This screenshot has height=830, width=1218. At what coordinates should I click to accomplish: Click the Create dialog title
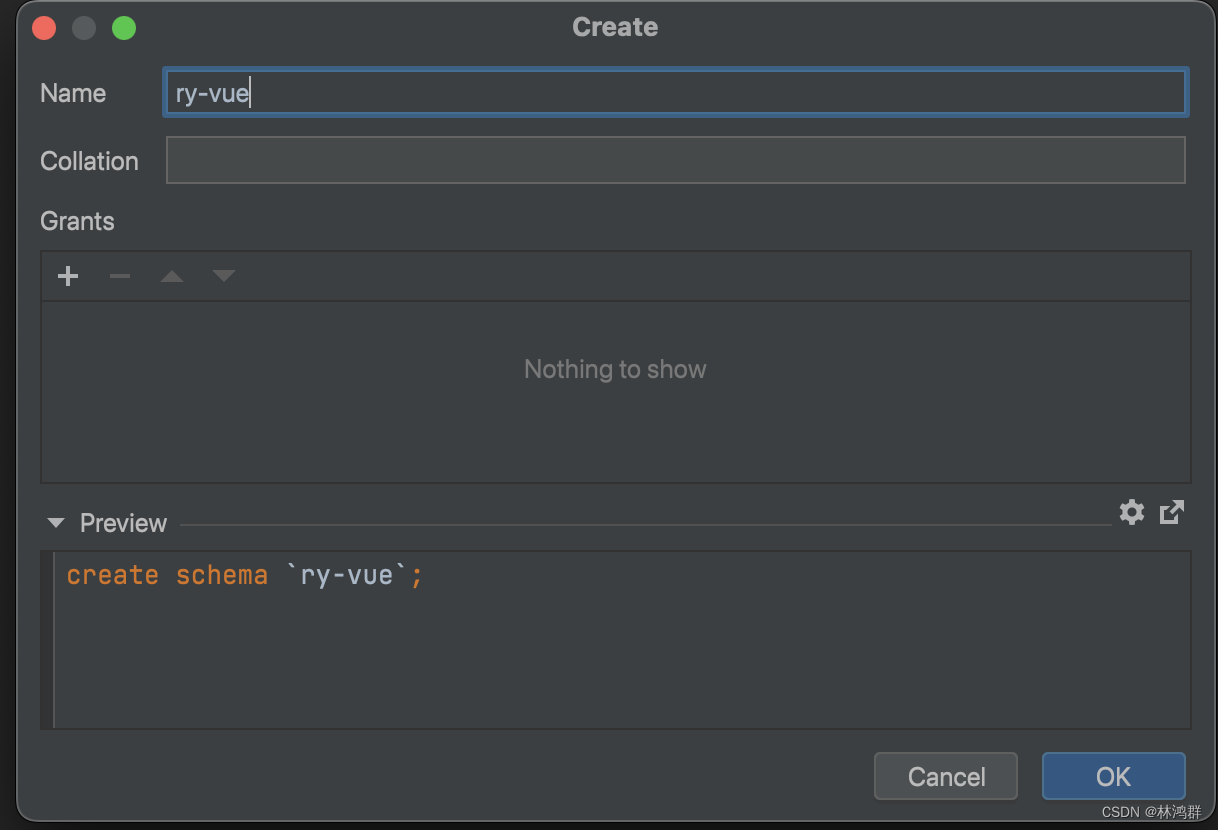coord(615,27)
